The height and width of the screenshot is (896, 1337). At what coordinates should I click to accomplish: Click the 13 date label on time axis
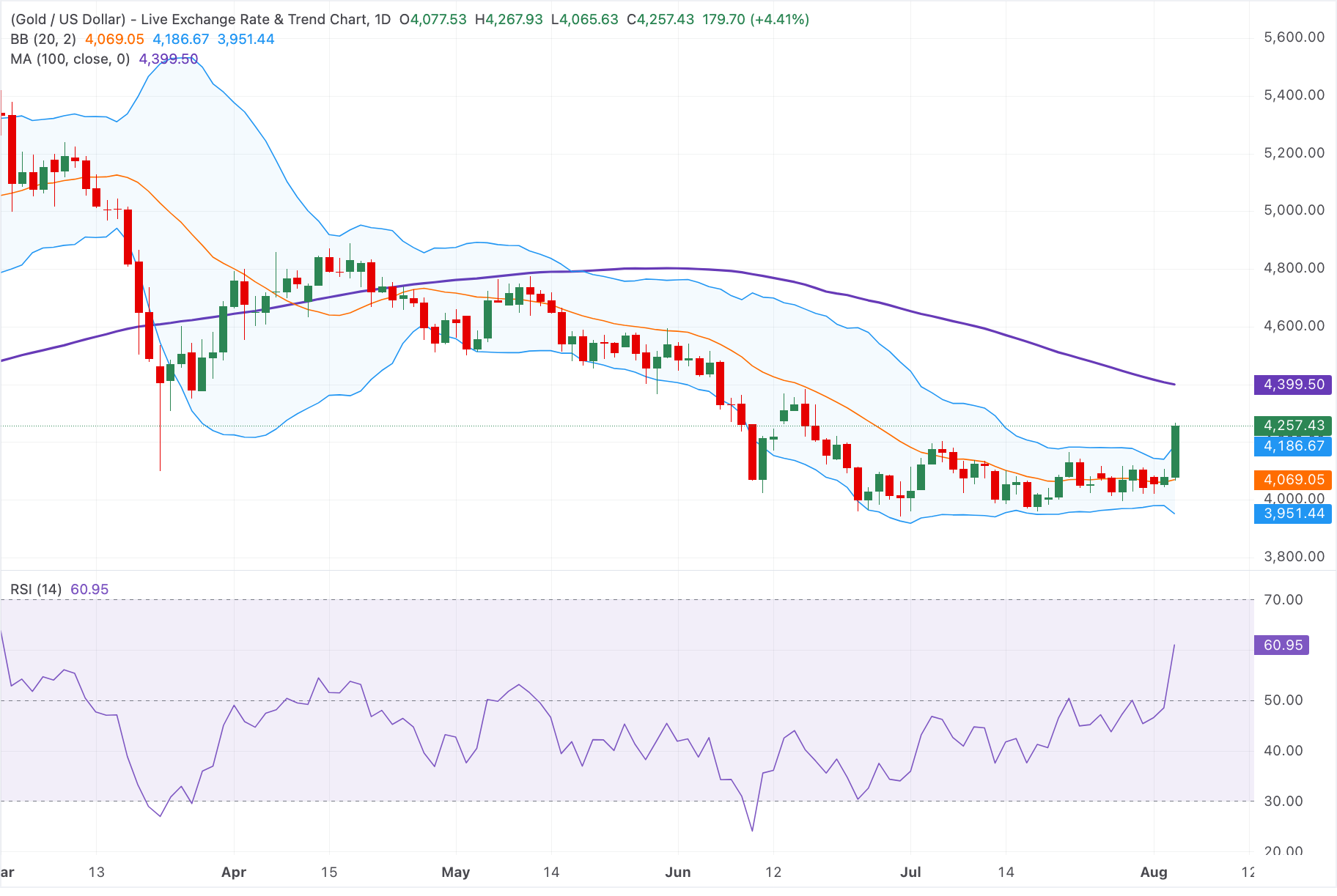(x=96, y=873)
